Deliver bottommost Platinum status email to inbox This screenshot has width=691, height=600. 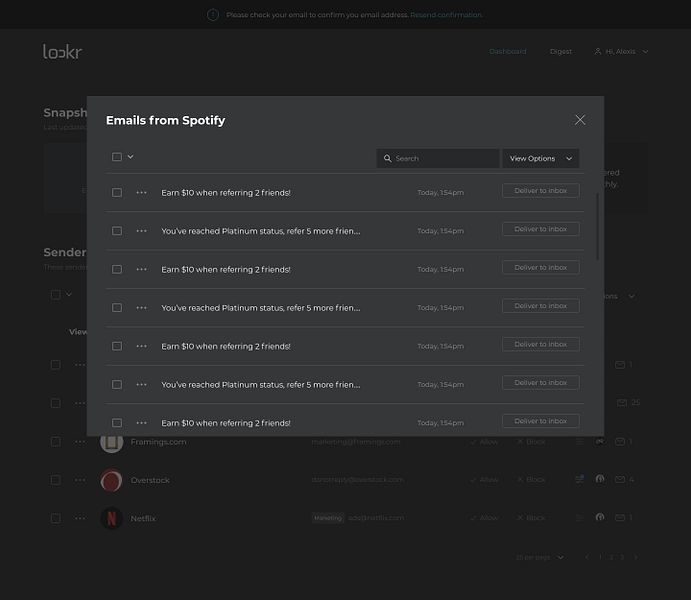pyautogui.click(x=541, y=383)
